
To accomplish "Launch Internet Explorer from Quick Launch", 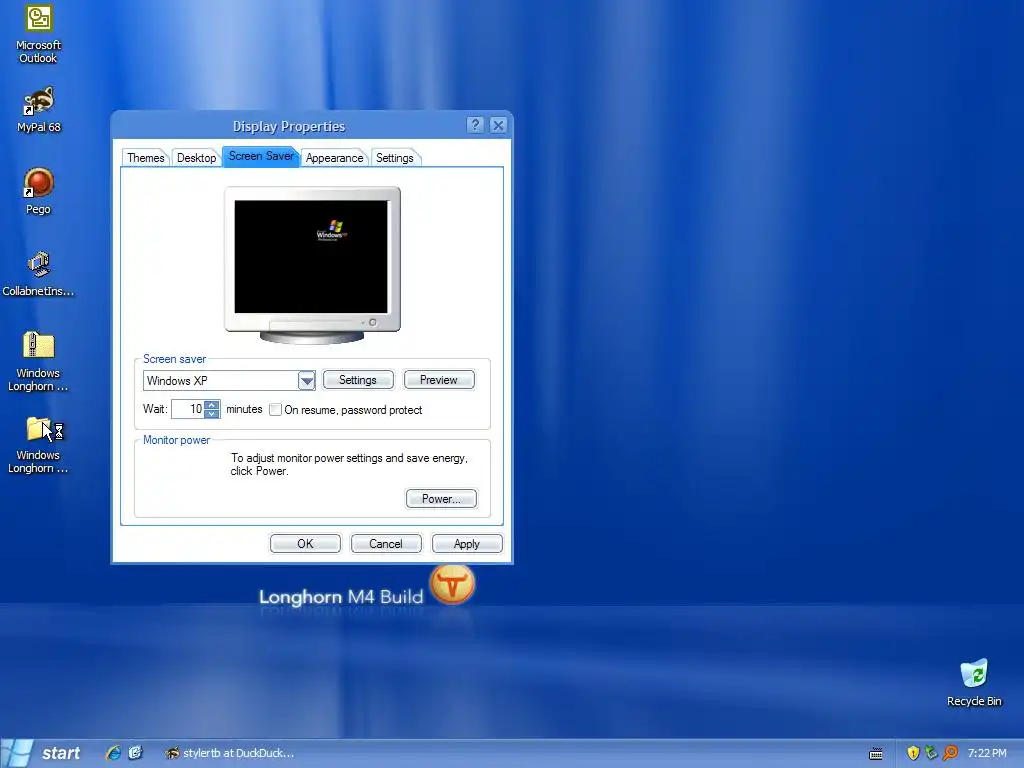I will 113,753.
